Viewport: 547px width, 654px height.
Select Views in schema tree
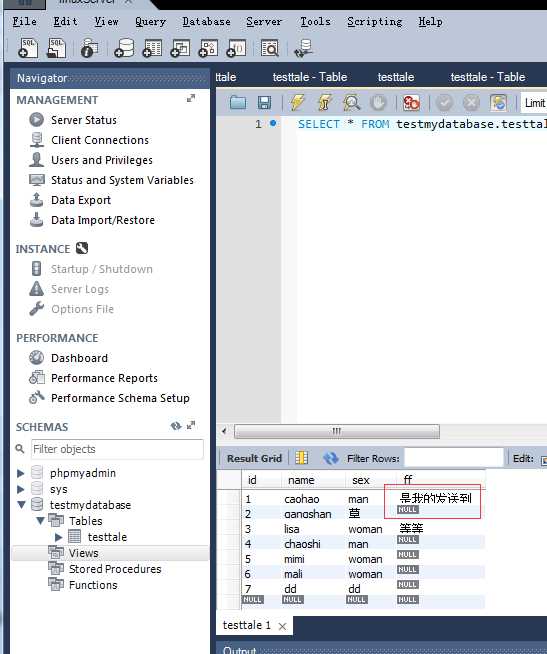coord(83,553)
